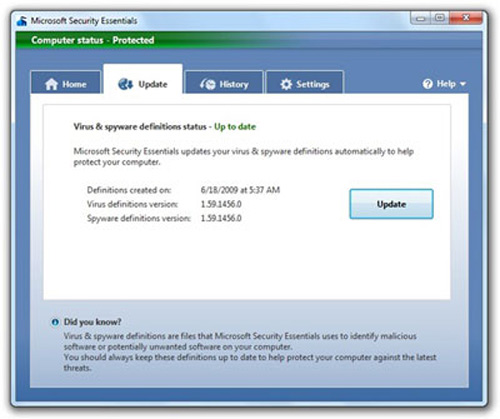Click the green Computer status Protected banner
Screen dimensions: 500x419
[x=249, y=40]
